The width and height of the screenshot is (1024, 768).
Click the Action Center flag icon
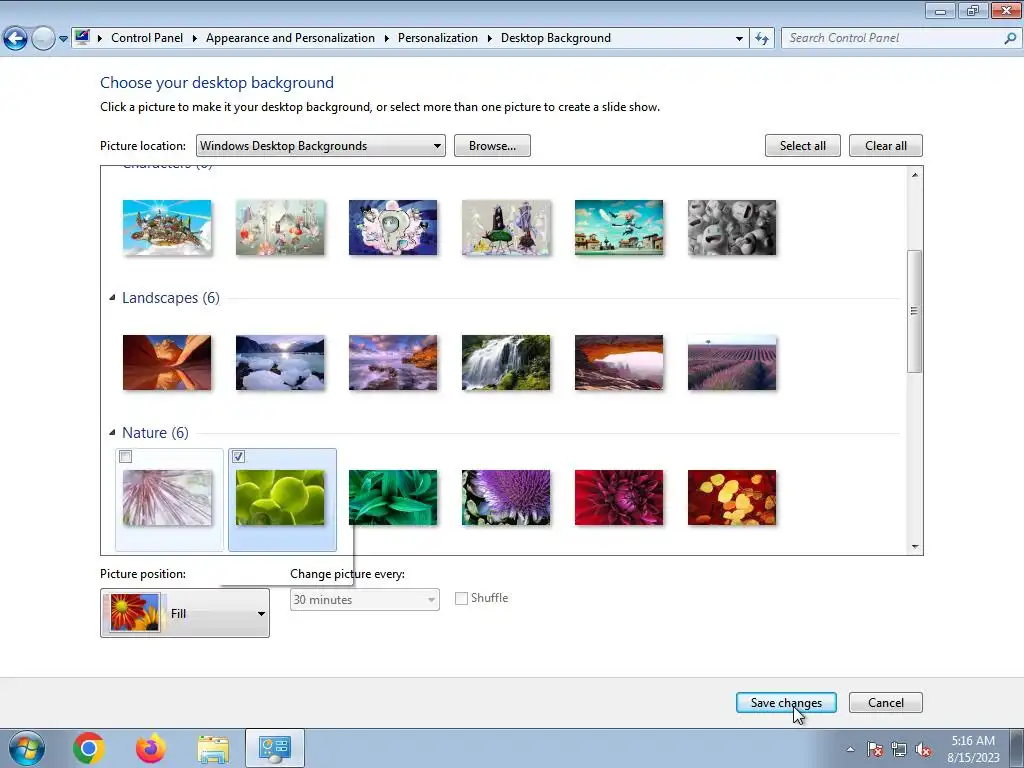pyautogui.click(x=875, y=749)
